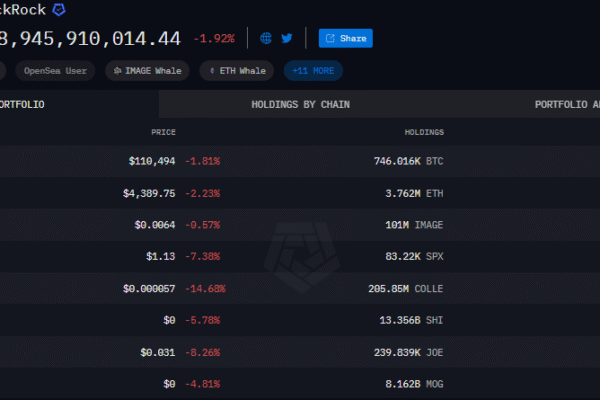Open the cut-off Portfolio tab at far right
The width and height of the screenshot is (600, 400).
coord(567,104)
